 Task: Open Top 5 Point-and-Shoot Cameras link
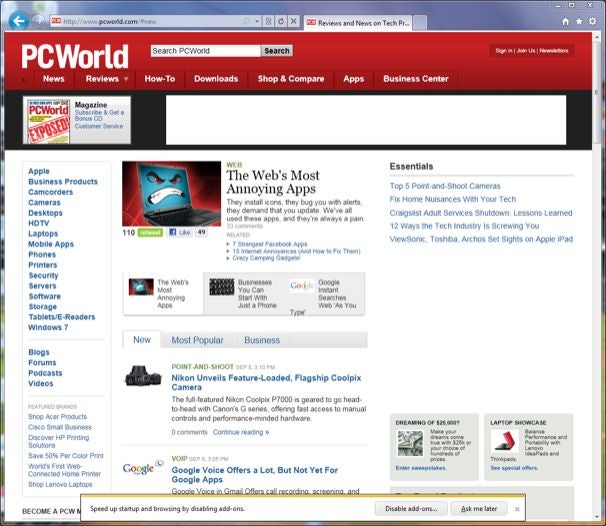click(445, 186)
